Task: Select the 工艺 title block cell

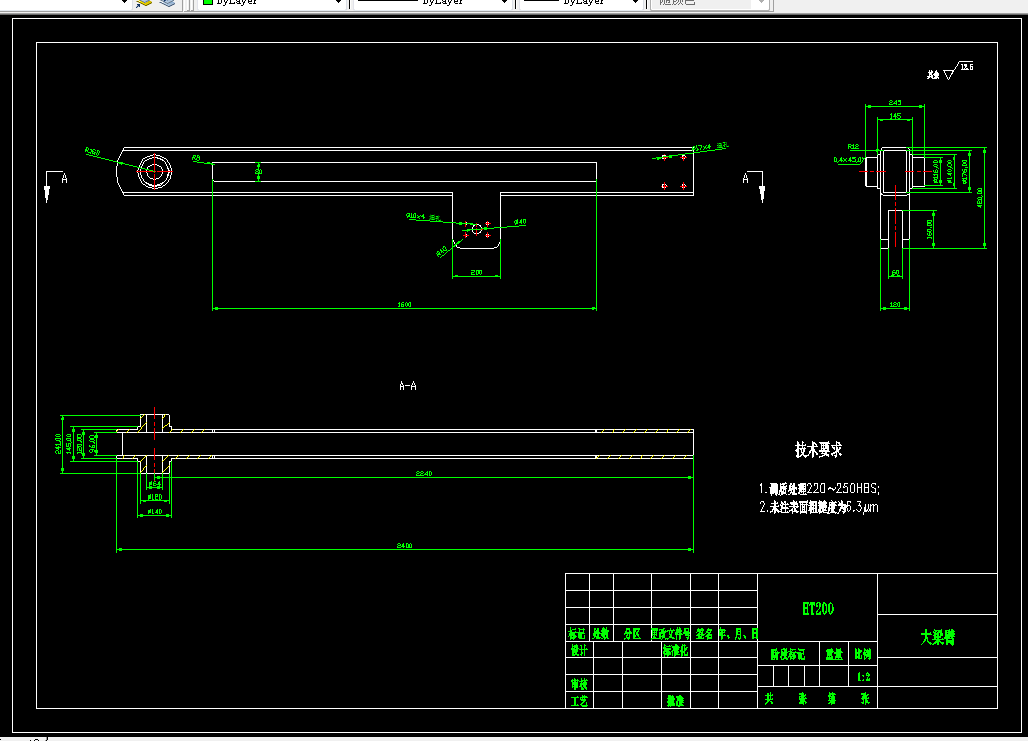Action: [x=579, y=701]
